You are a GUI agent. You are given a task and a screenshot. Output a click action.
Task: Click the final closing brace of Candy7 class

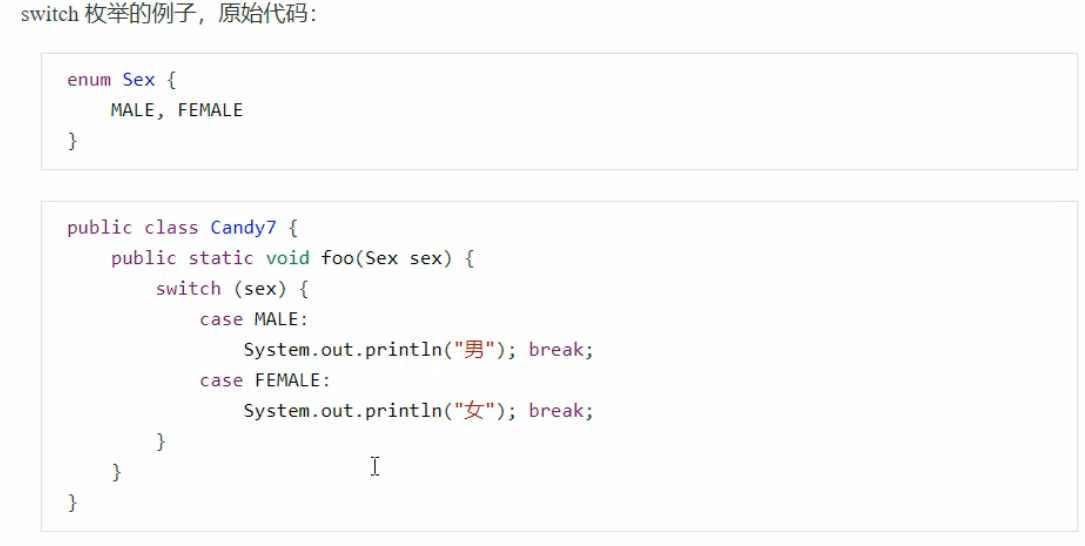pyautogui.click(x=73, y=502)
